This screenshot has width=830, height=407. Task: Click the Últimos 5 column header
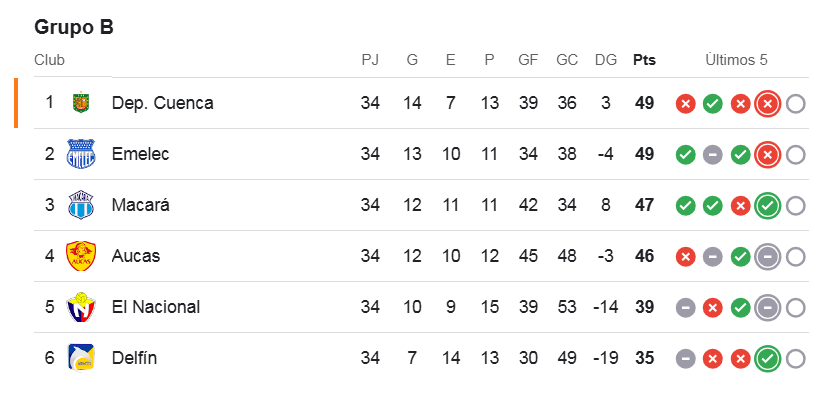736,60
